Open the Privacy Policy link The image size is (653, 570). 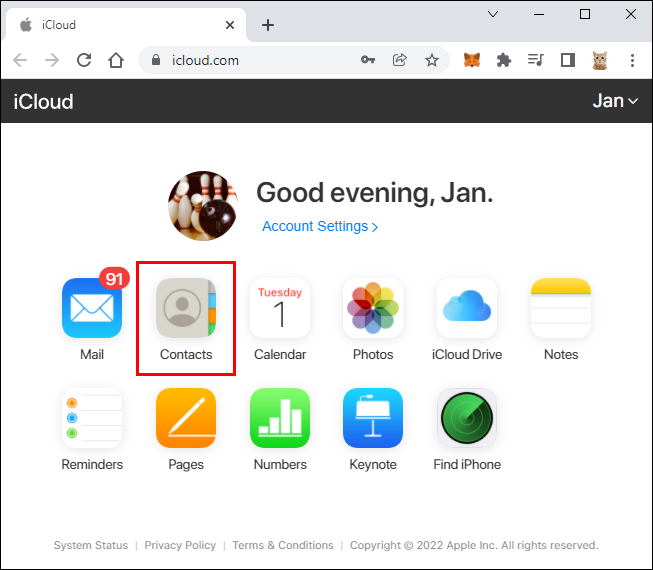click(180, 545)
